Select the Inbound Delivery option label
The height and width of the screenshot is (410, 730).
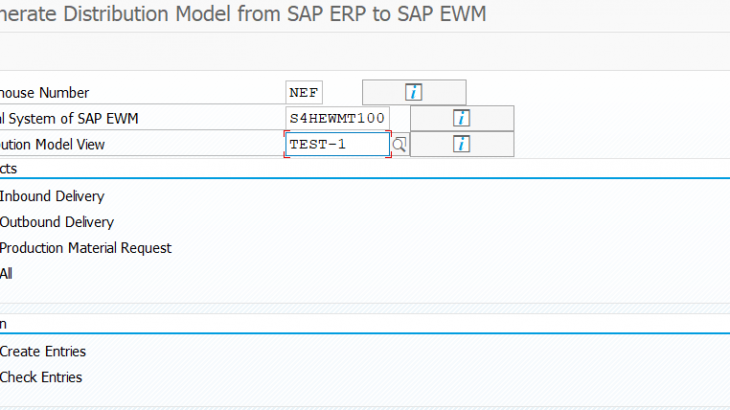coord(52,196)
